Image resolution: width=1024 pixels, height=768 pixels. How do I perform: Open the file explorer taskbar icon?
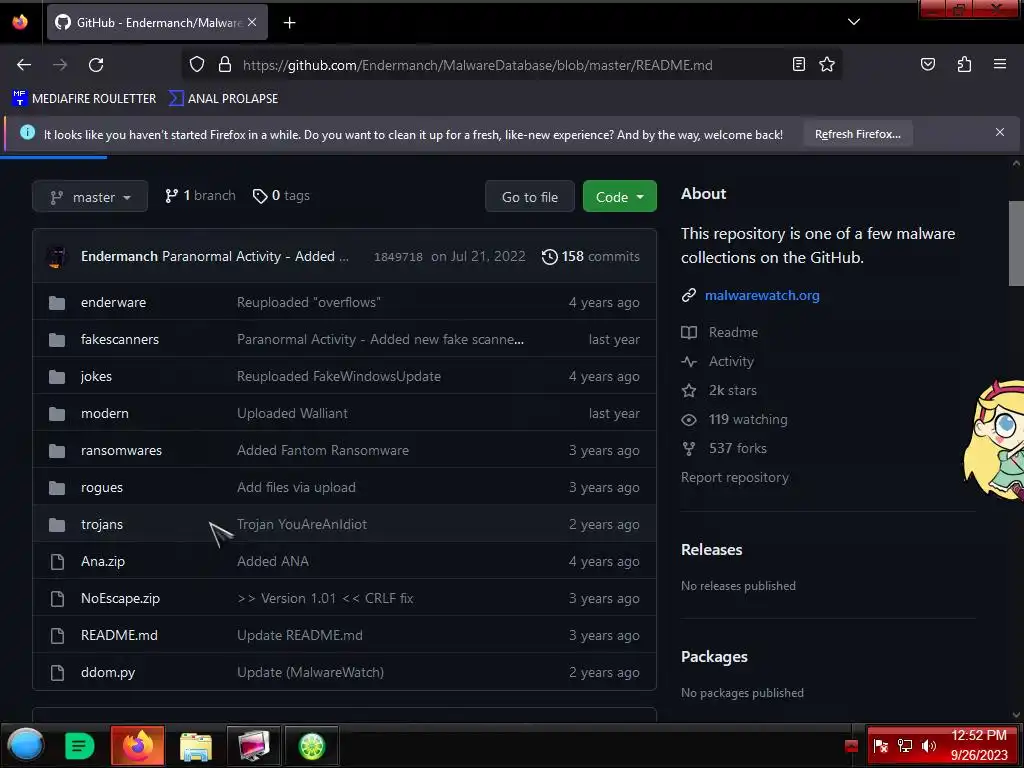point(195,746)
